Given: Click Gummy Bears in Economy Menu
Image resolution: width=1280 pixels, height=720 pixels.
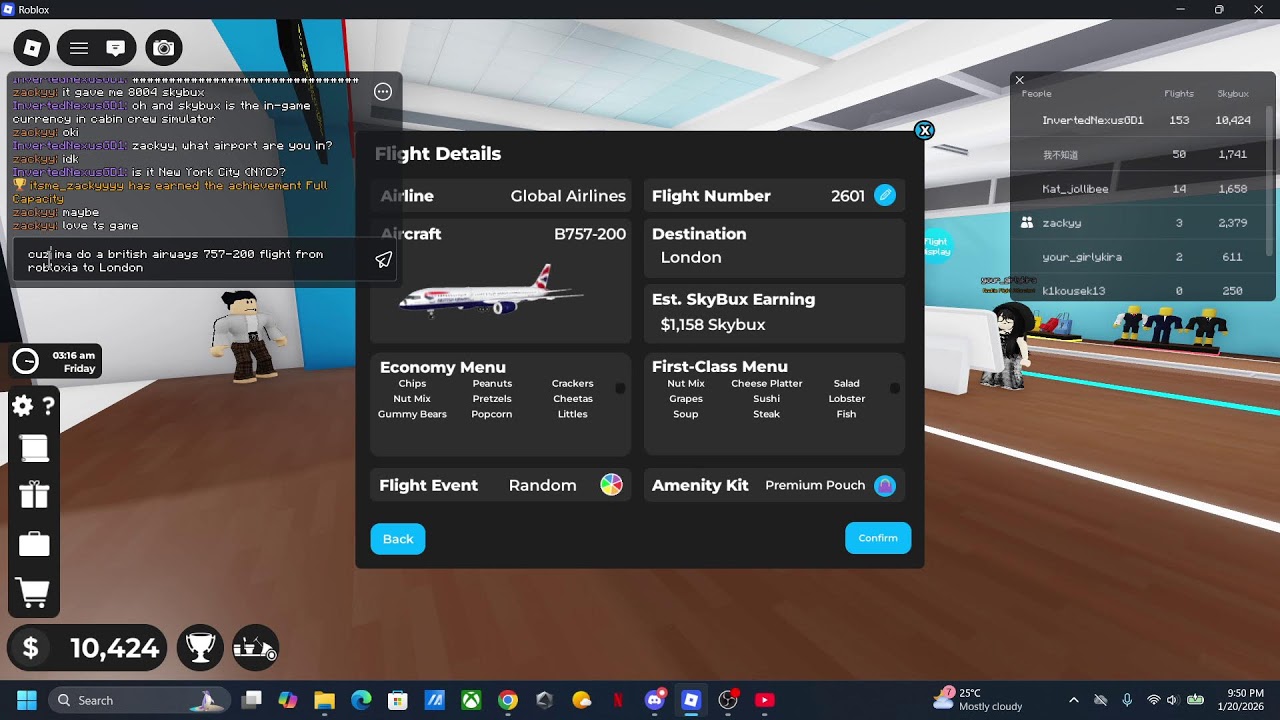Looking at the screenshot, I should [x=412, y=414].
